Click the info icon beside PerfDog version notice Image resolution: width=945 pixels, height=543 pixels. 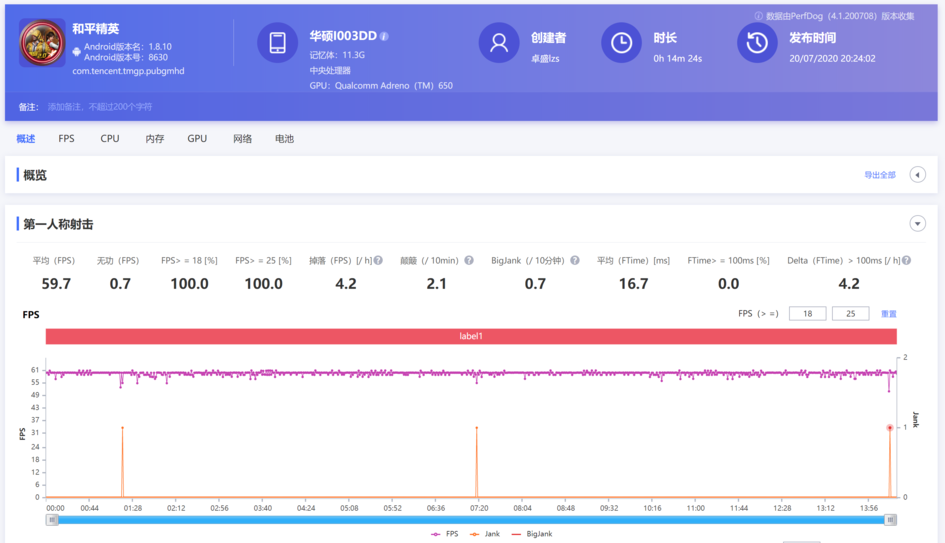point(758,16)
